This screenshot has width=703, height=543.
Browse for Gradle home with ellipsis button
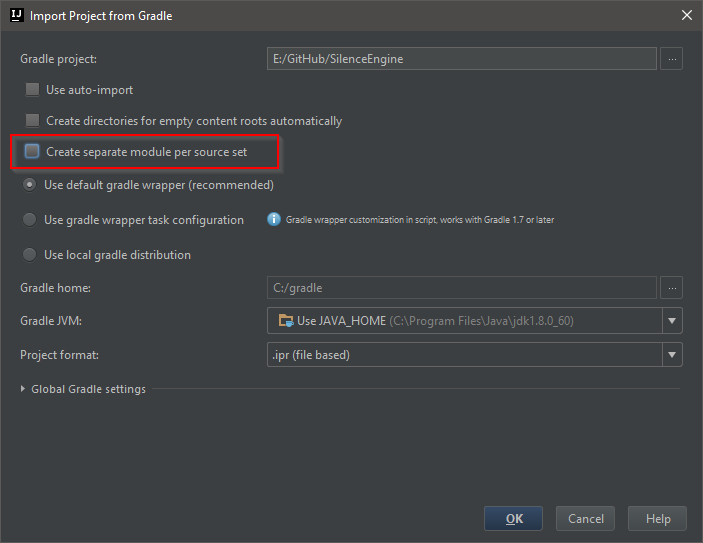(x=672, y=287)
